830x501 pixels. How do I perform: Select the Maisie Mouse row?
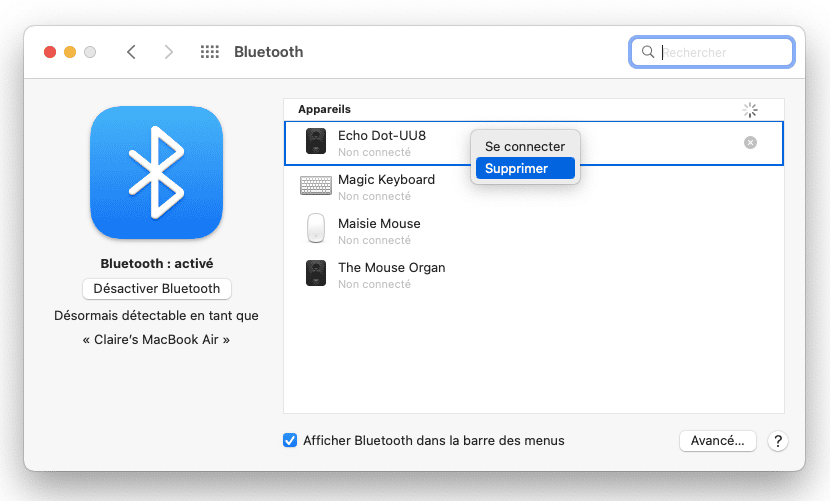(534, 231)
